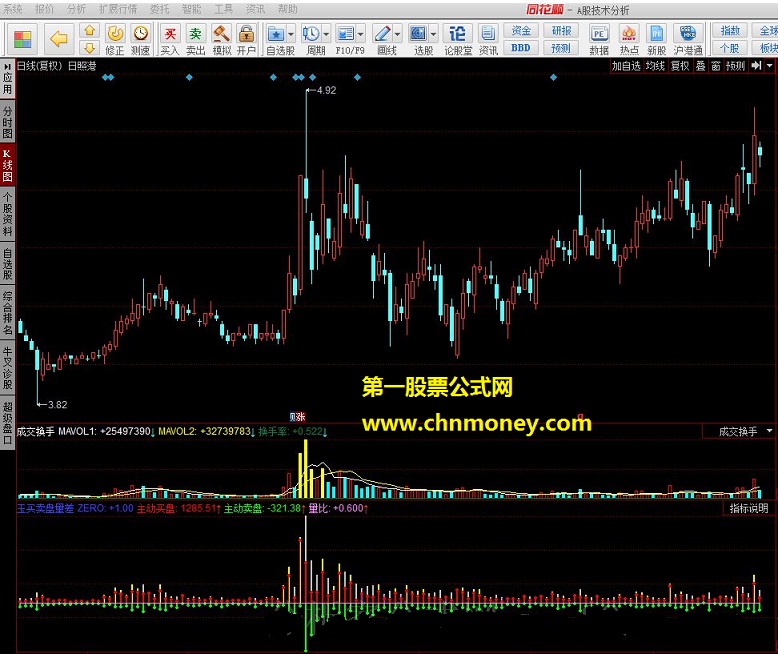This screenshot has height=654, width=778.
Task: Open the 资讯 menu in menu bar
Action: pyautogui.click(x=255, y=9)
